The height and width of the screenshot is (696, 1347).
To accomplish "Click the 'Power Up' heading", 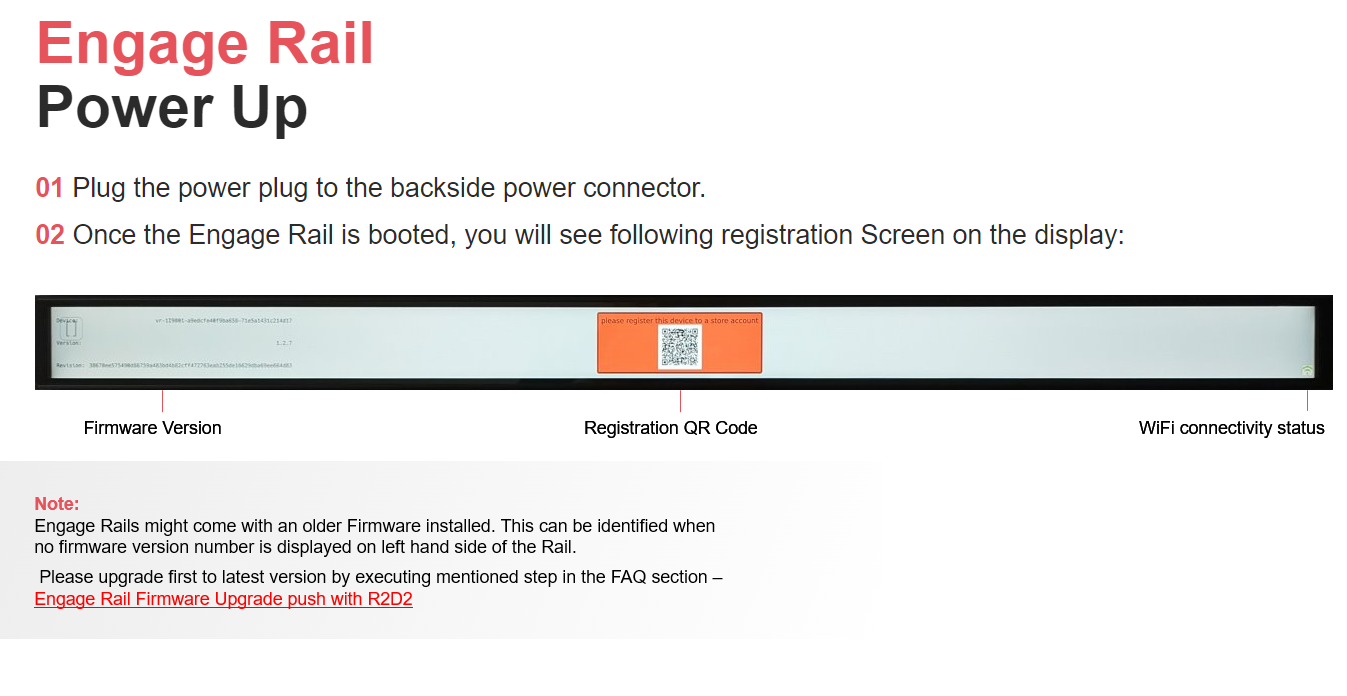I will (172, 108).
